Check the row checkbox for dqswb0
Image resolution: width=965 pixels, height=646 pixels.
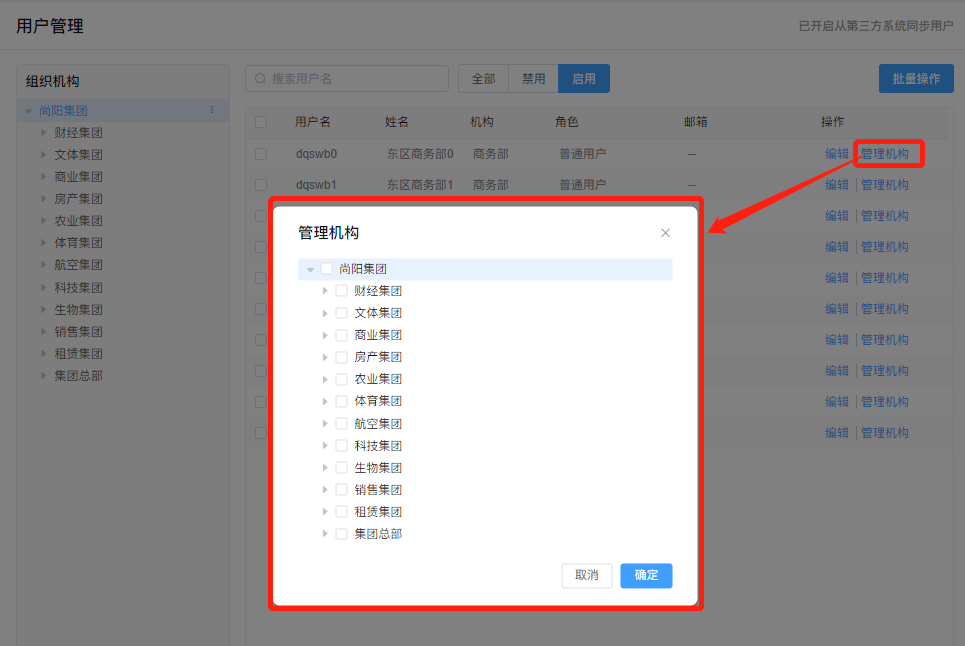[261, 154]
